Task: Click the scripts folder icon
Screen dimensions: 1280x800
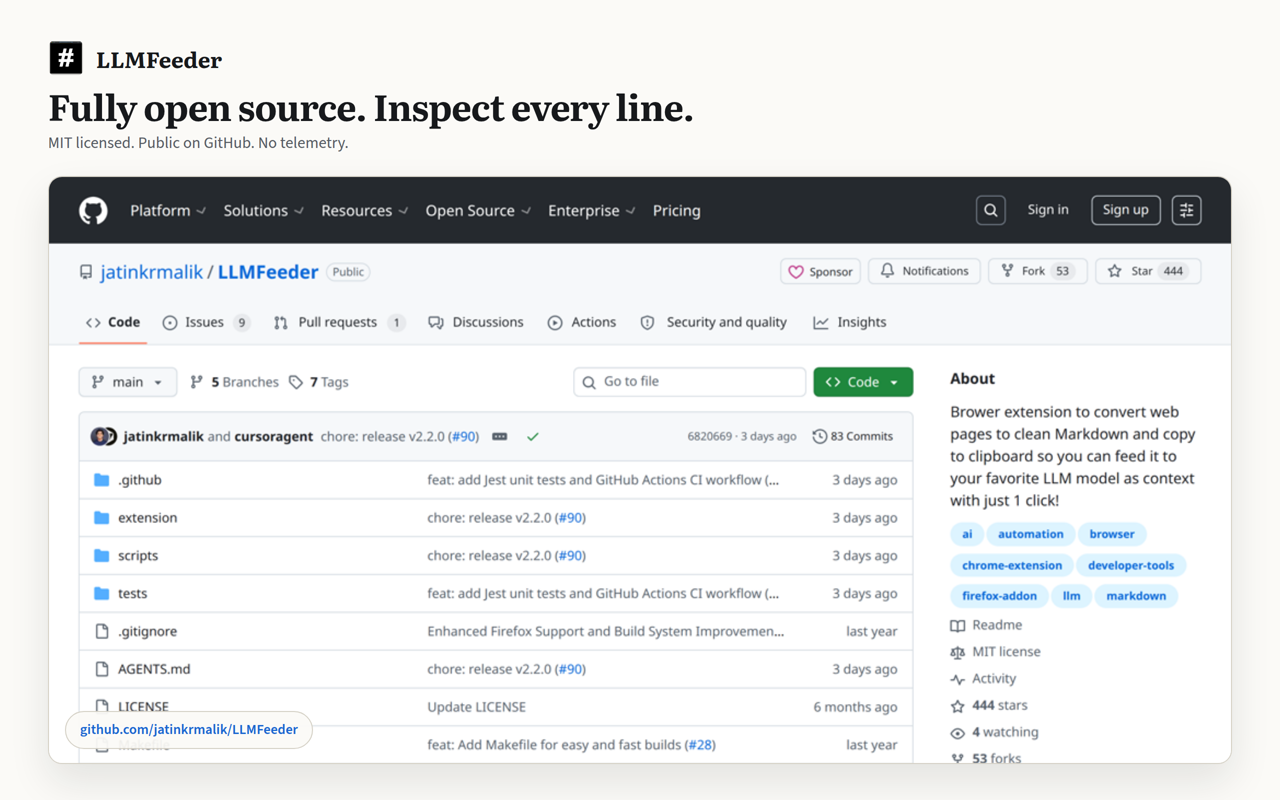Action: (x=101, y=556)
